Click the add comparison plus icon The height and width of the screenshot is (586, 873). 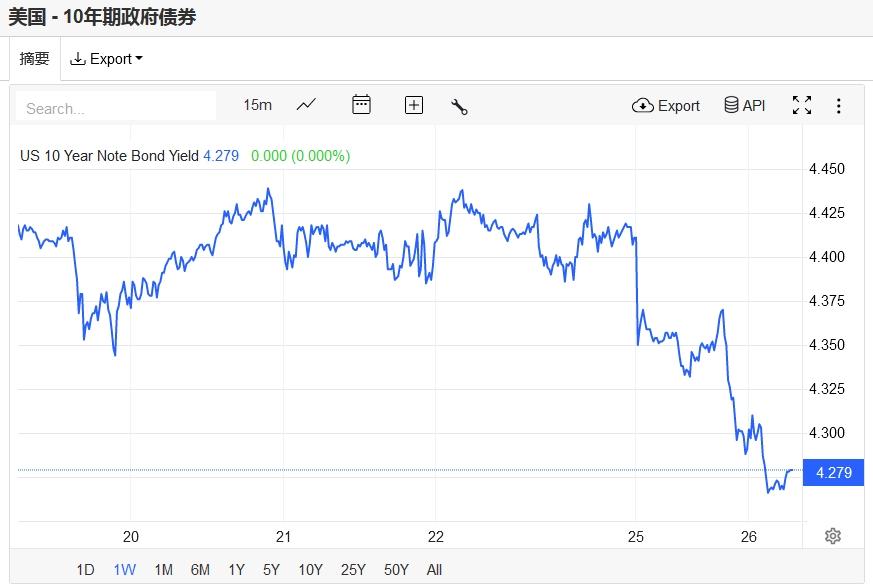pyautogui.click(x=414, y=105)
